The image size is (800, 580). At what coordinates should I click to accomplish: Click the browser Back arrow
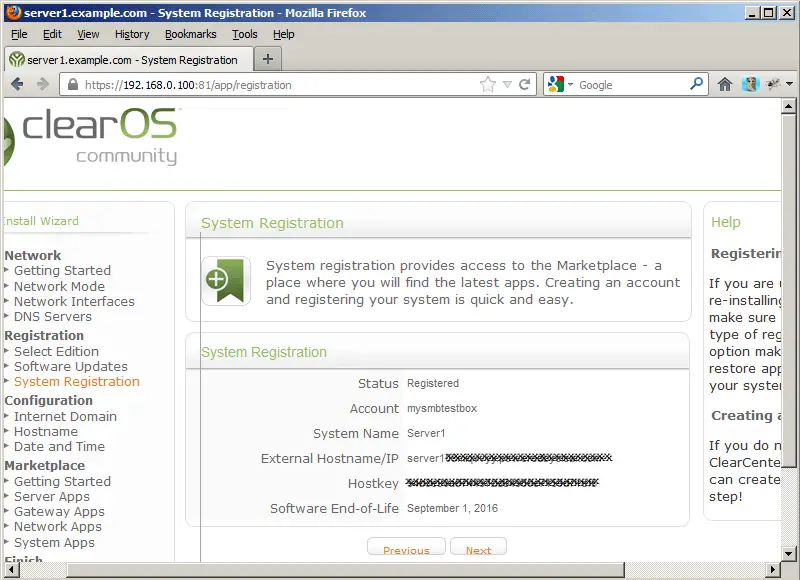17,84
